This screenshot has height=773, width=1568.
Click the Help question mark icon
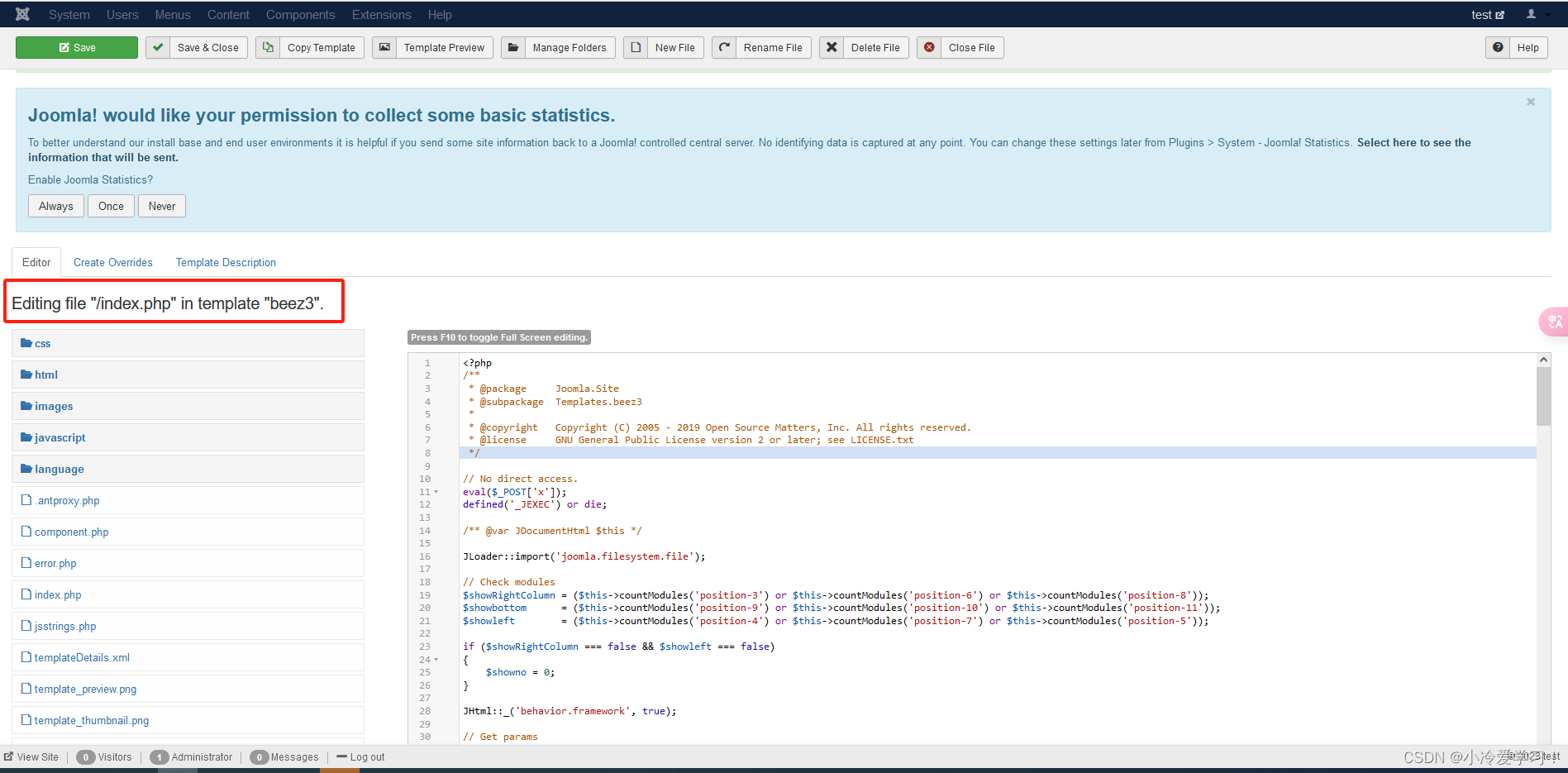1498,47
